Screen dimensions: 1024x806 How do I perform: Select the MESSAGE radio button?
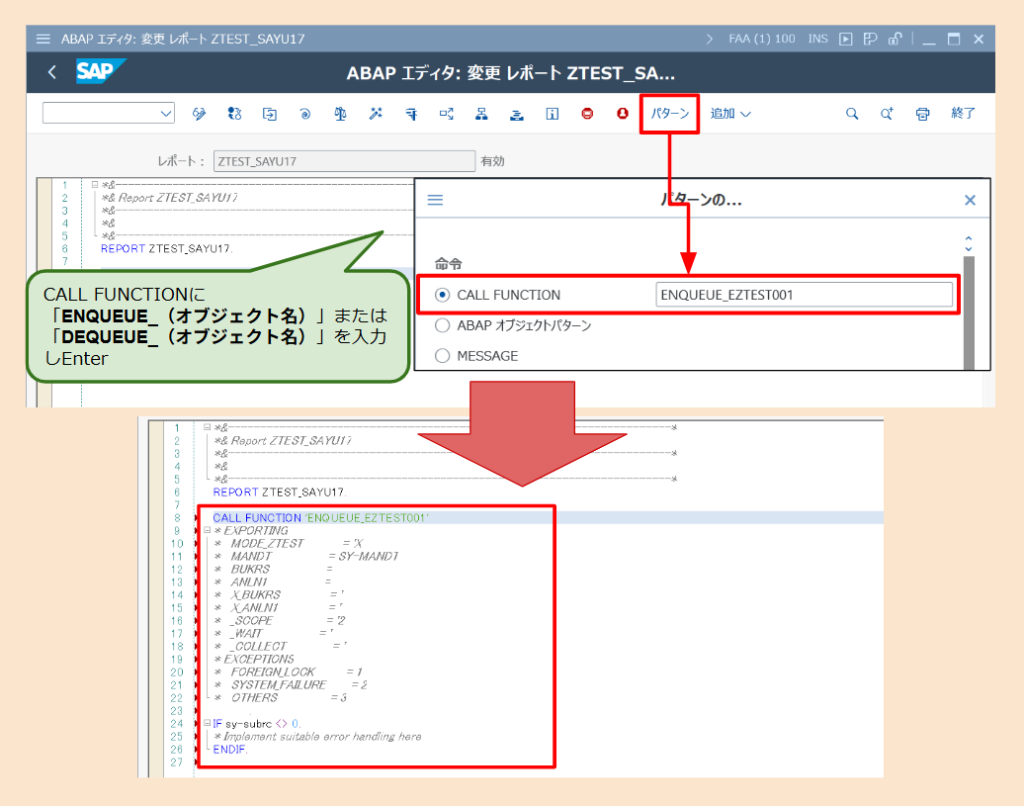pyautogui.click(x=443, y=355)
